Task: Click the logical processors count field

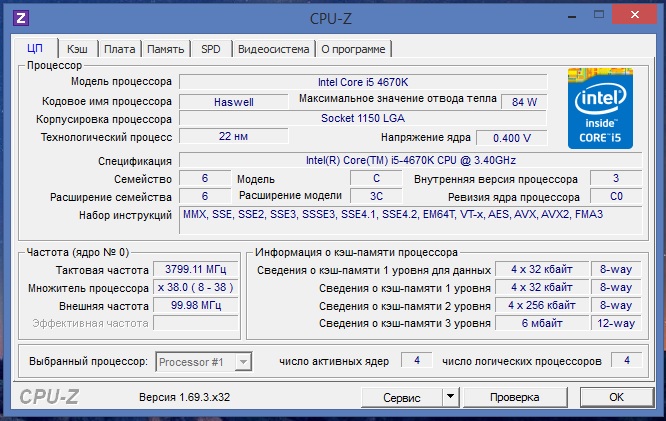Action: click(627, 360)
